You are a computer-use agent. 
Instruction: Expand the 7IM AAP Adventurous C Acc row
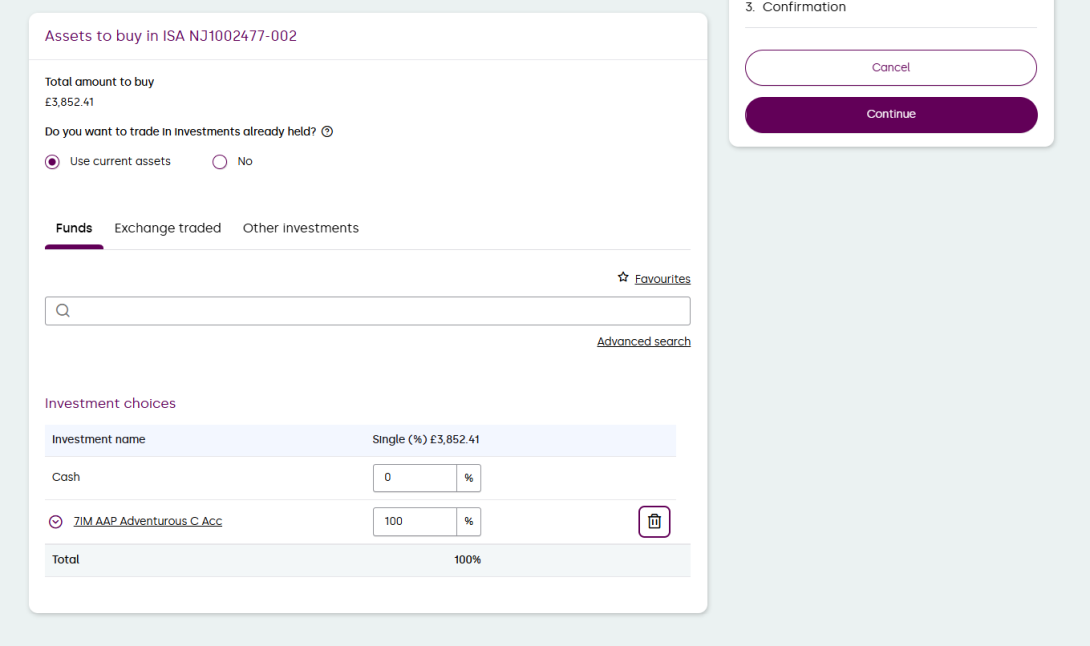tap(56, 522)
